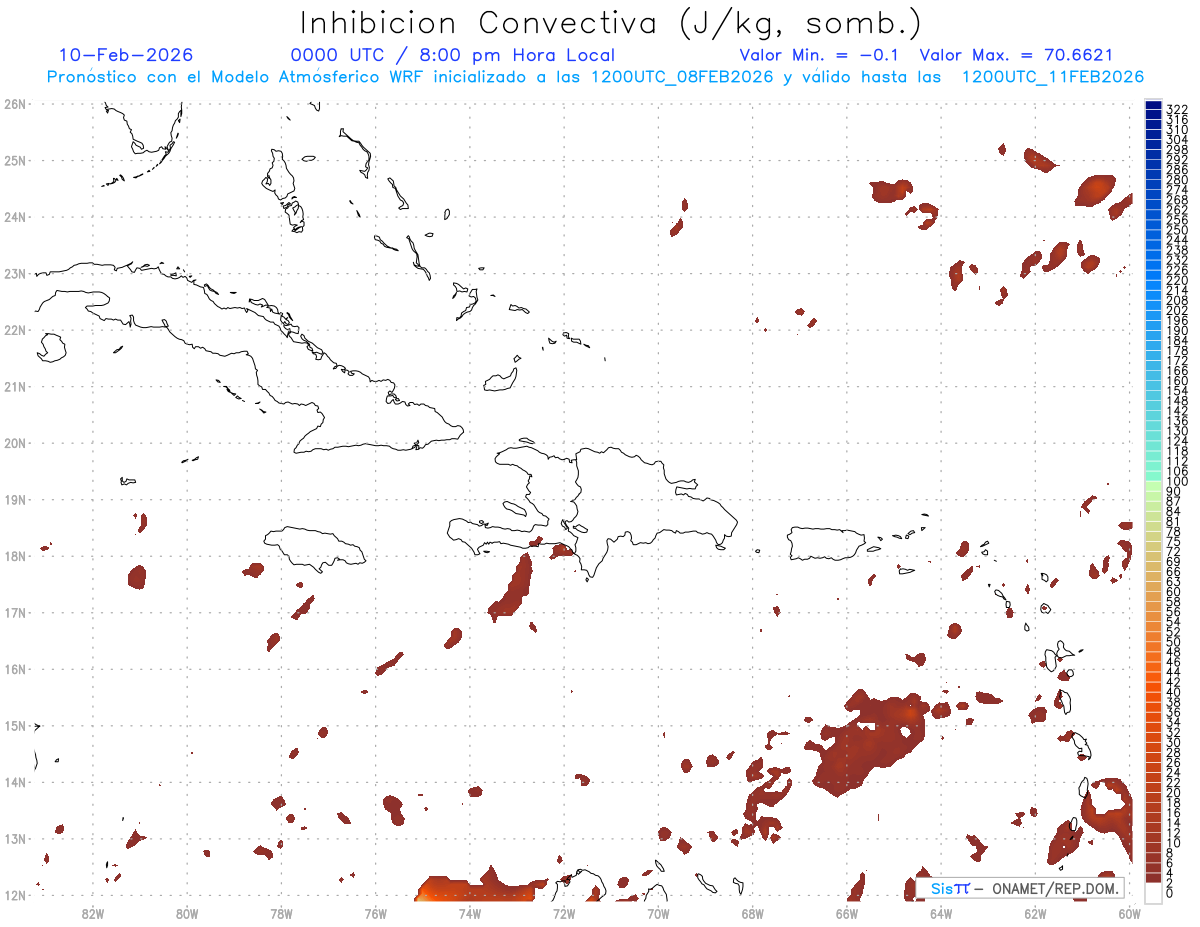
Task: Click the date '10-Feb-2026'
Action: [126, 55]
